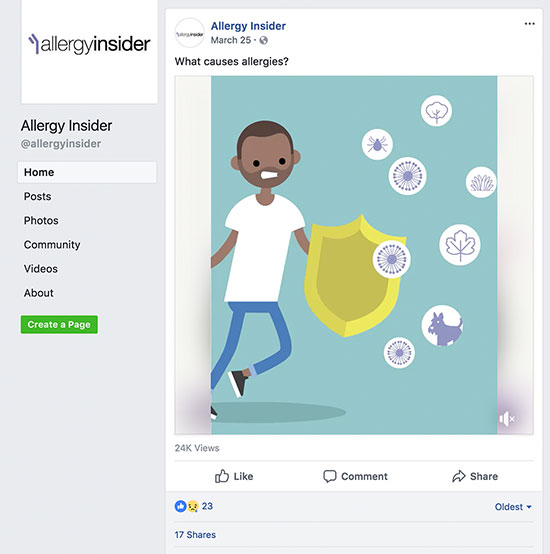Open the Allergy Insider page name link
The width and height of the screenshot is (550, 554).
[248, 26]
